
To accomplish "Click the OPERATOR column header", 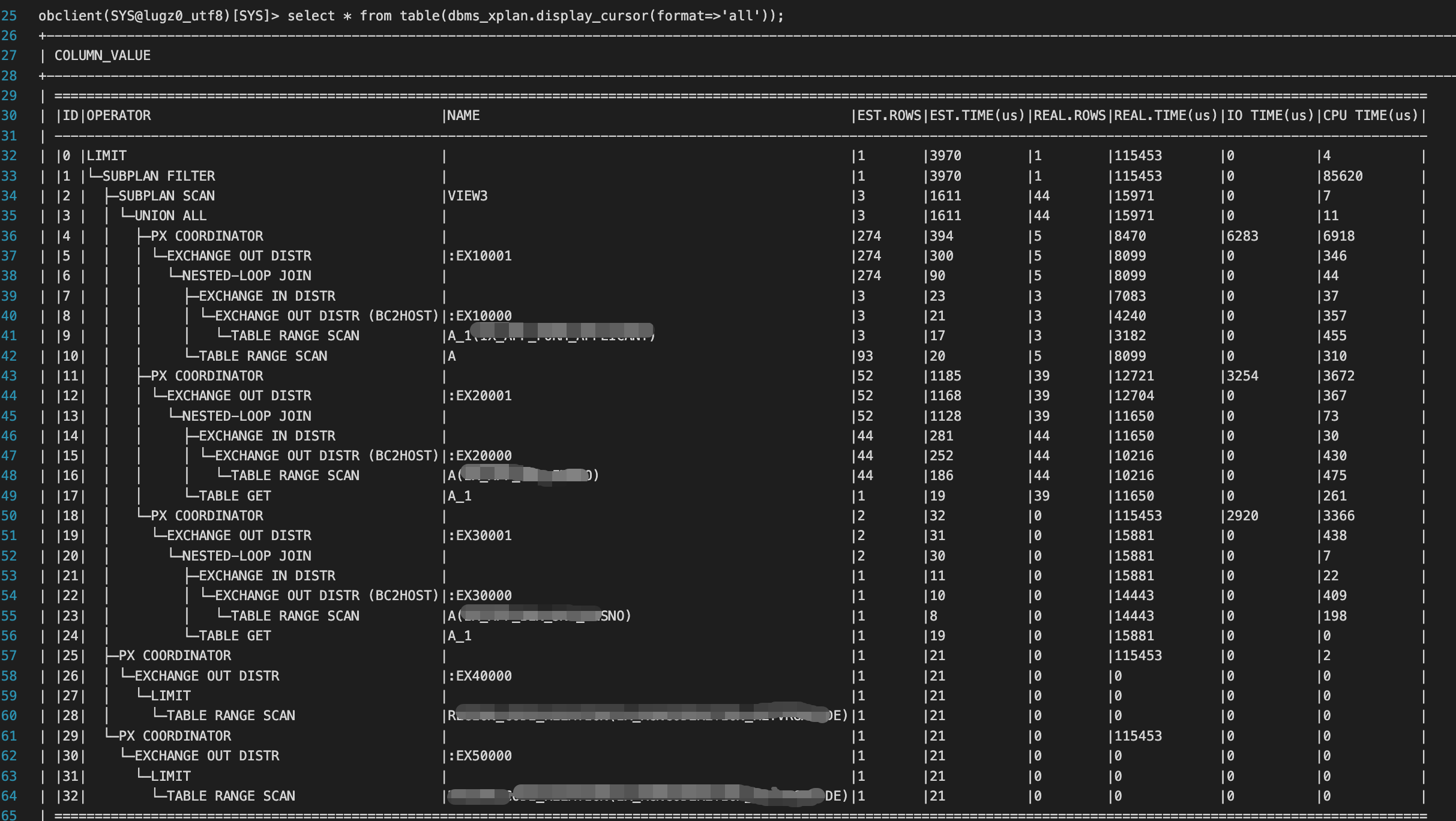I will coord(119,115).
